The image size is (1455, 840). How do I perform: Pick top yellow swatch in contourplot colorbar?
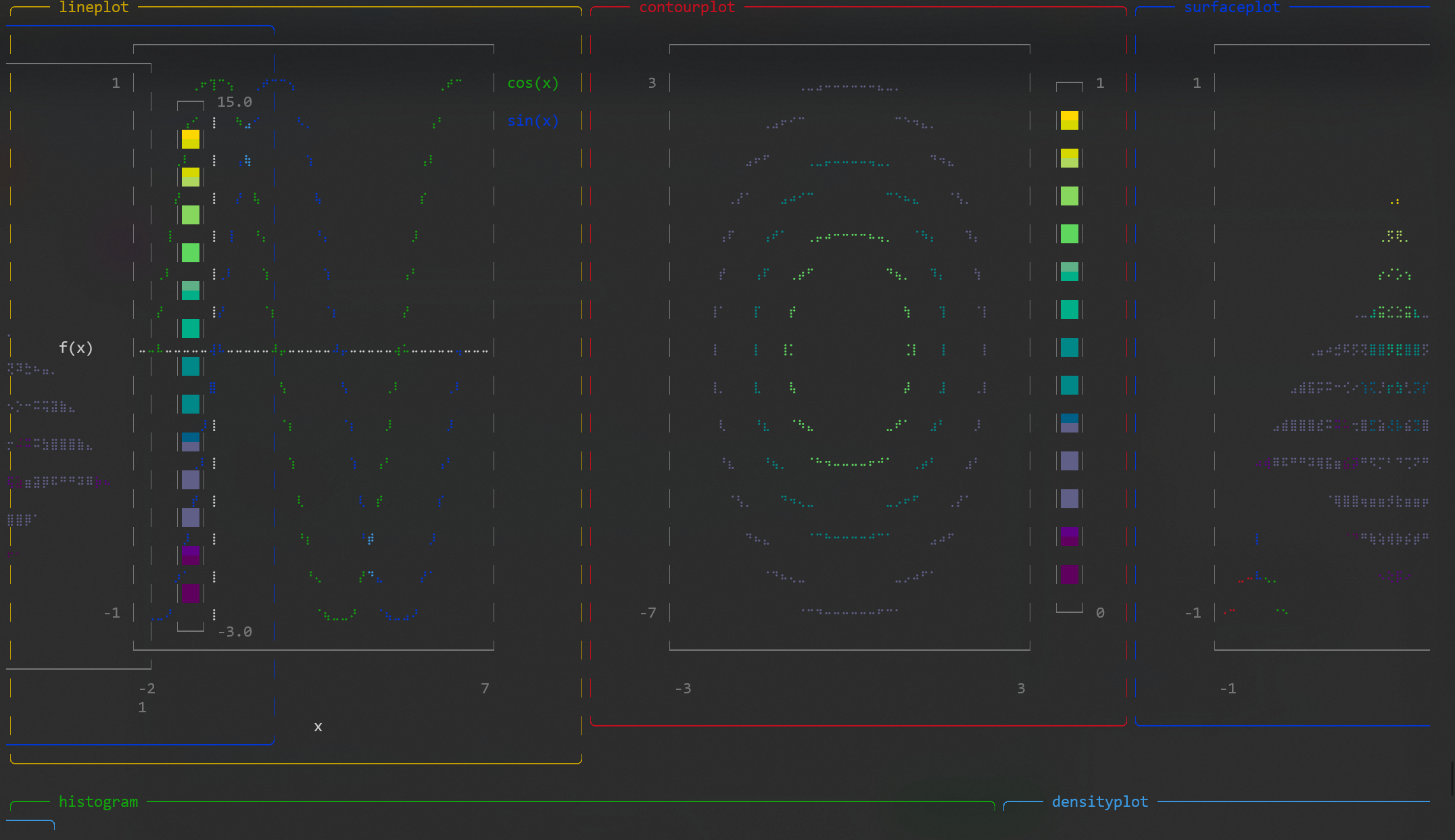(x=1069, y=120)
